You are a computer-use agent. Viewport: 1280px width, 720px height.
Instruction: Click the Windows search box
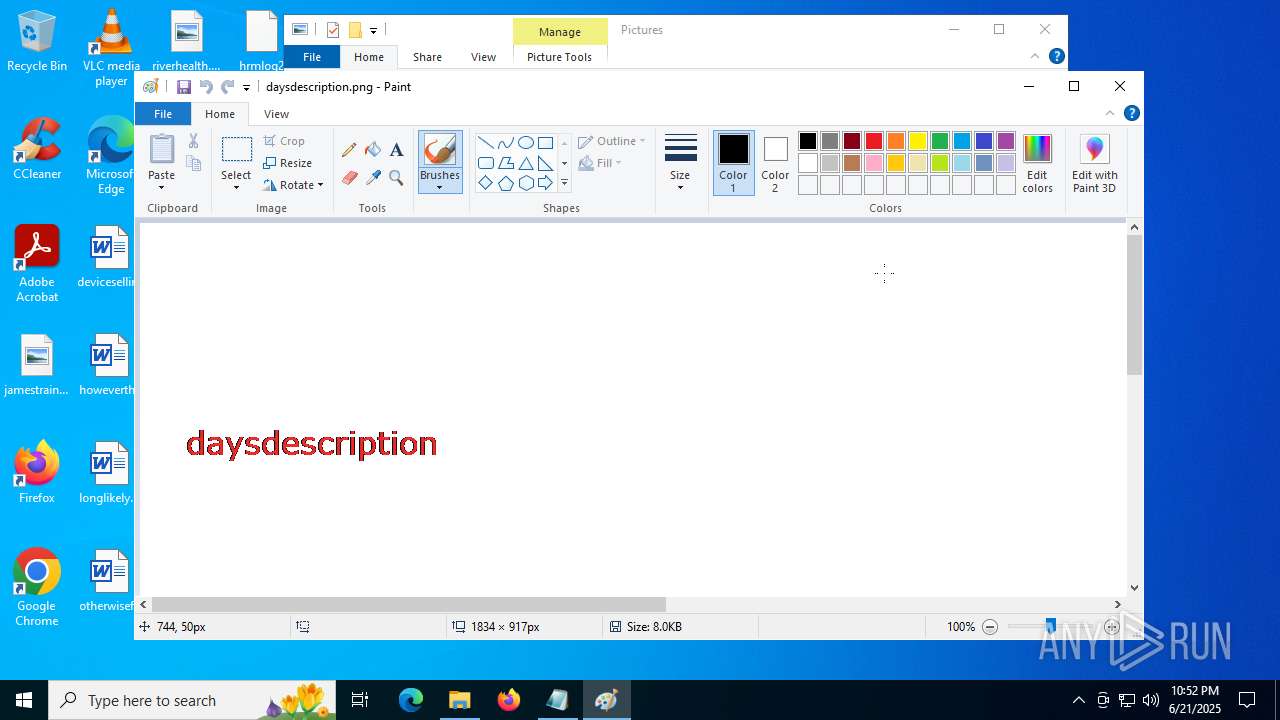tap(193, 700)
